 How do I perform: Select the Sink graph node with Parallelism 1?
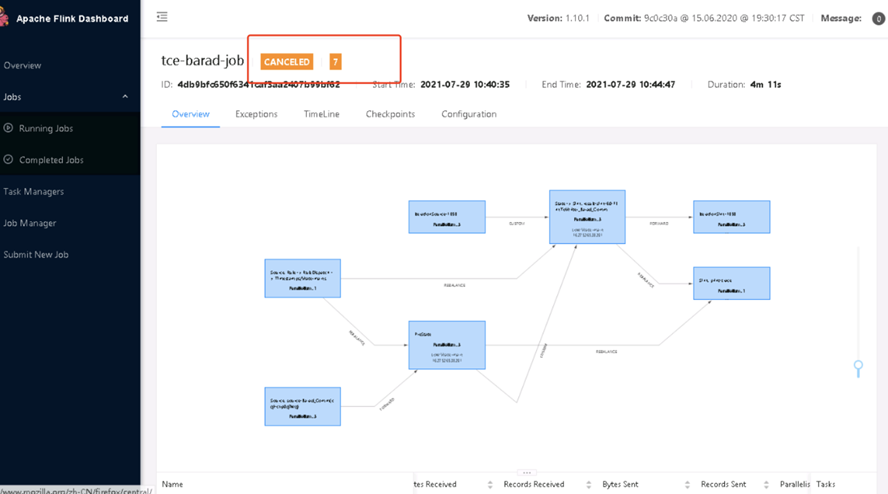[732, 283]
